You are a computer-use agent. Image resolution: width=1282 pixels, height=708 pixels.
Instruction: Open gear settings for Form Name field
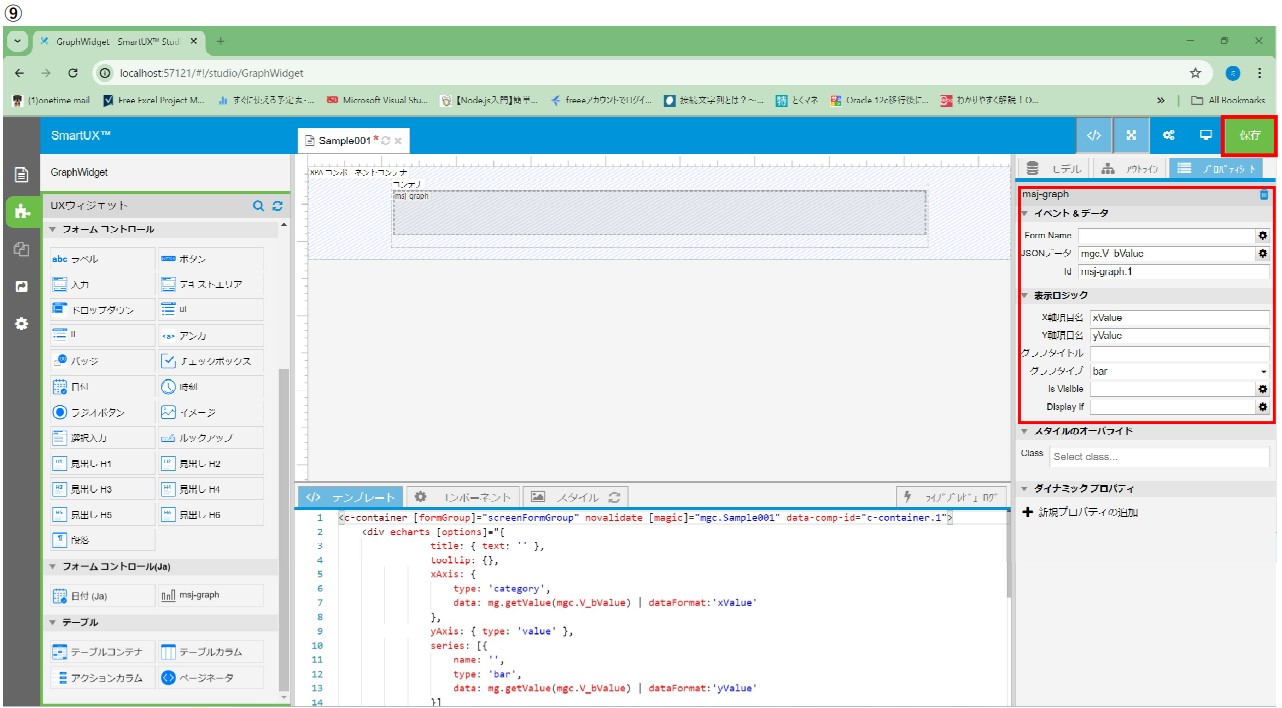(1262, 236)
